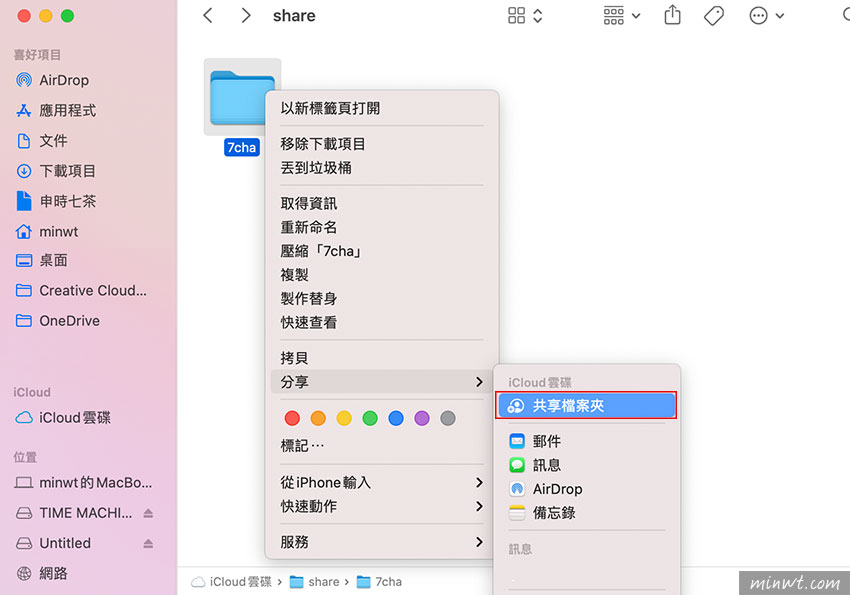Image resolution: width=850 pixels, height=595 pixels.
Task: Share via 郵件 in submenu
Action: [586, 442]
